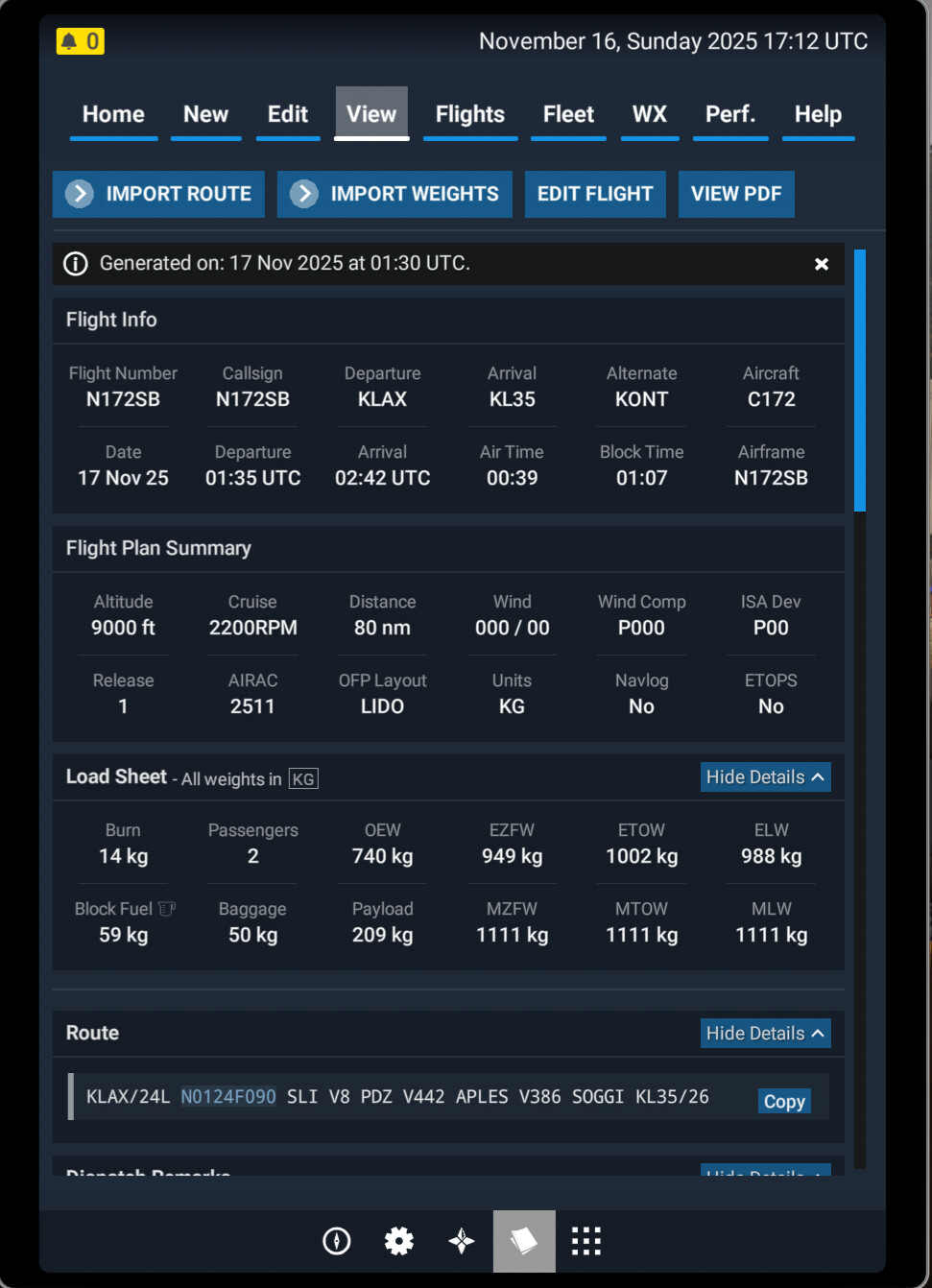Screen dimensions: 932x1288
Task: Click the ISA Dev P00 value
Action: [x=771, y=628]
